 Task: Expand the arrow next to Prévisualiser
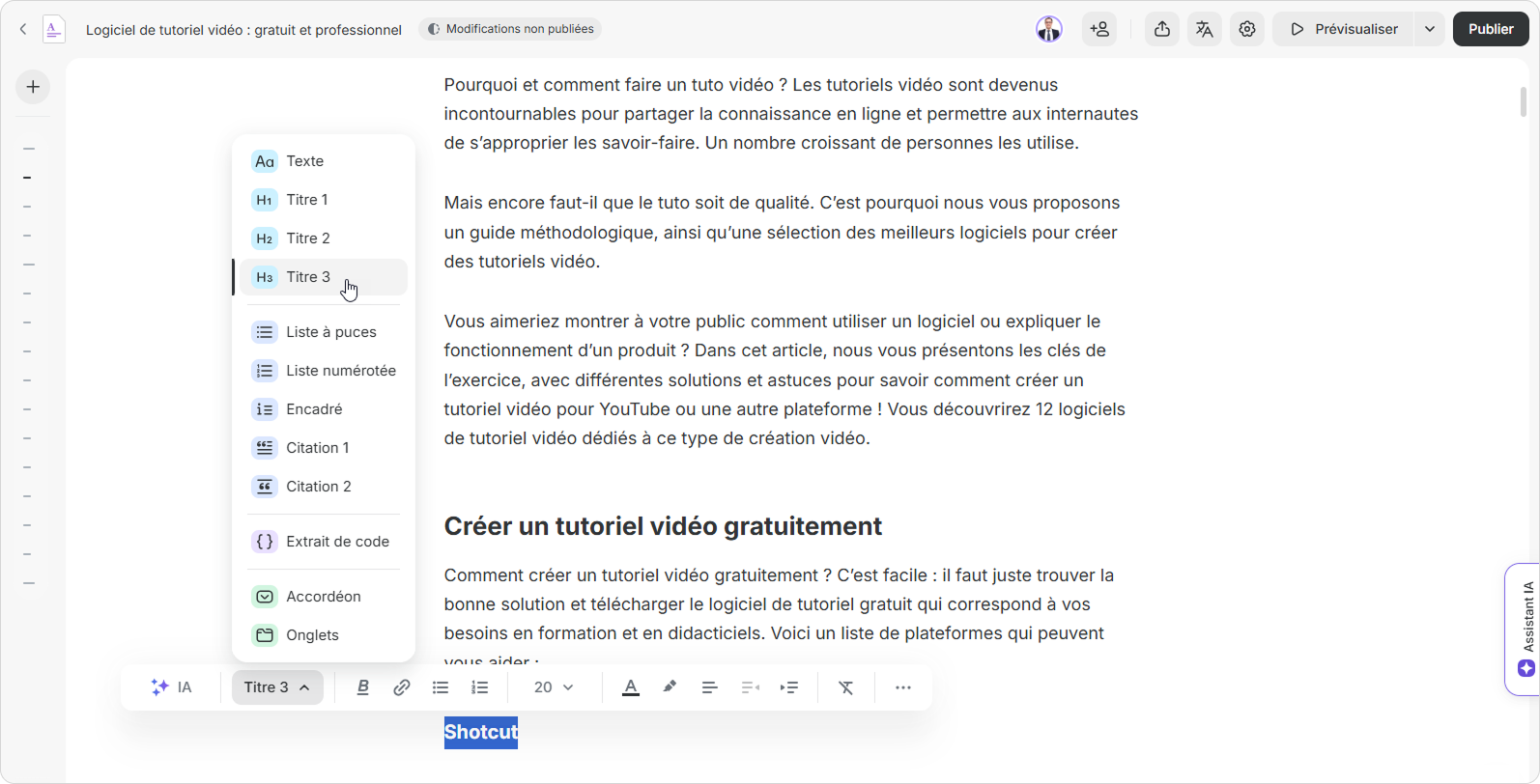point(1429,29)
